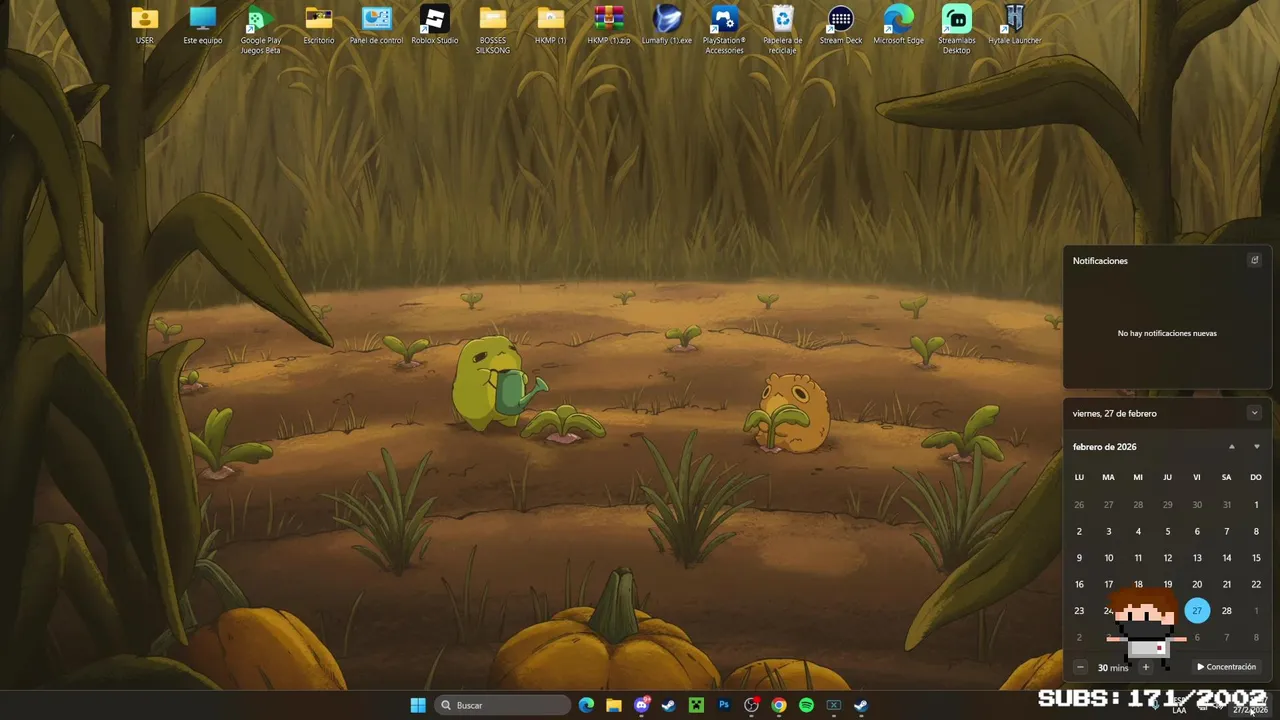Screen dimensions: 1280x720
Task: Open Microsoft Edge desktop shortcut
Action: click(x=899, y=25)
